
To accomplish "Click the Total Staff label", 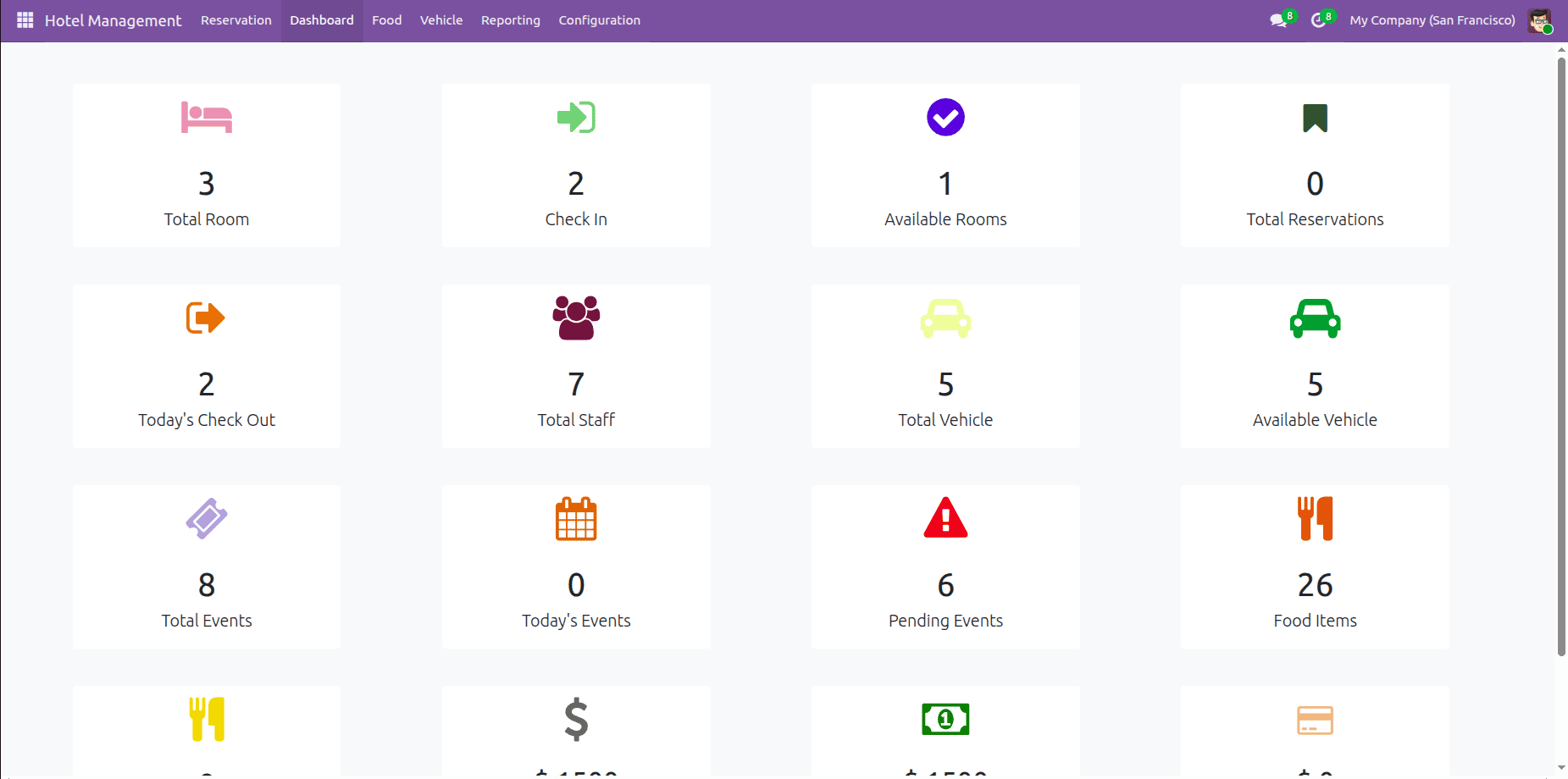I will [x=576, y=420].
